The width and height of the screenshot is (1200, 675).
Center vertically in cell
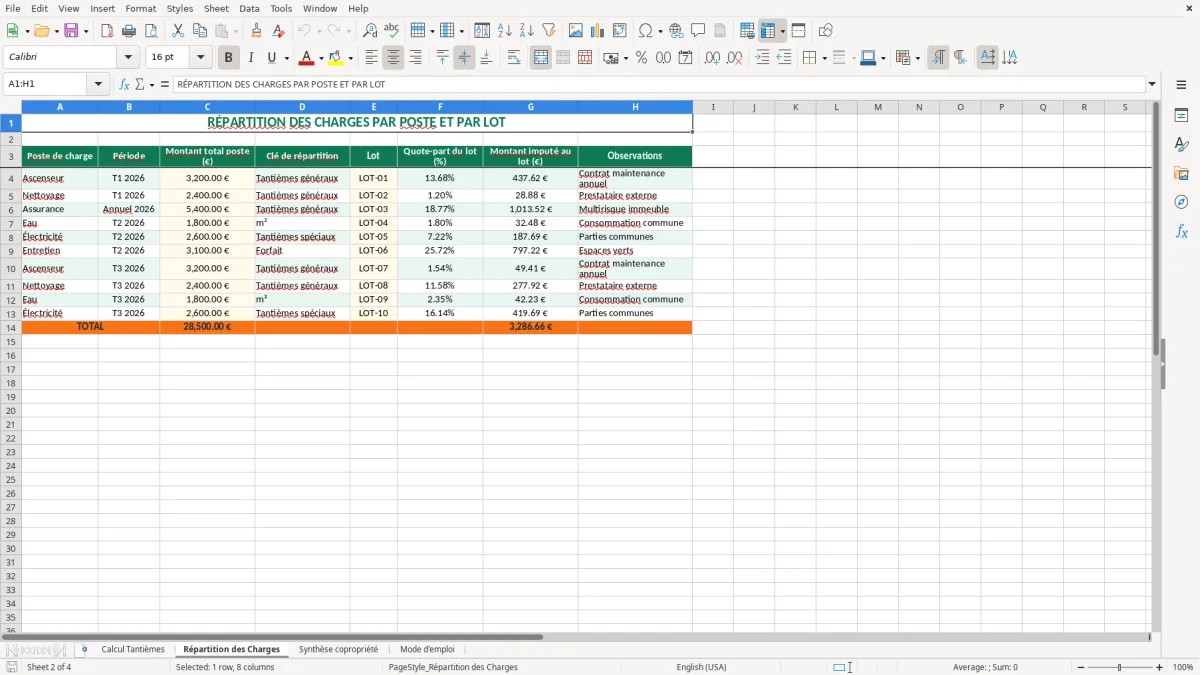pyautogui.click(x=464, y=58)
